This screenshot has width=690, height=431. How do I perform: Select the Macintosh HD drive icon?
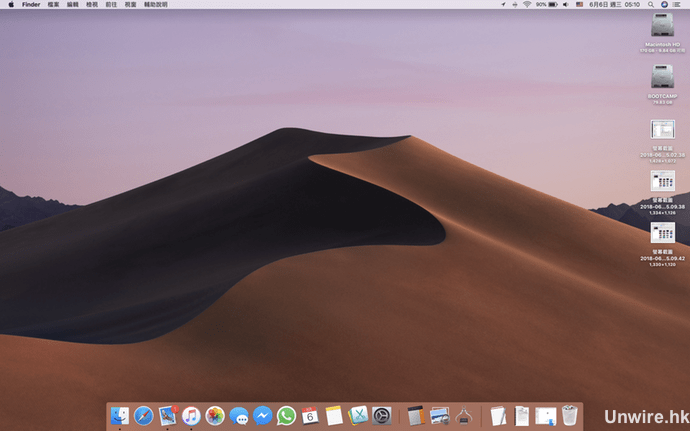[662, 25]
